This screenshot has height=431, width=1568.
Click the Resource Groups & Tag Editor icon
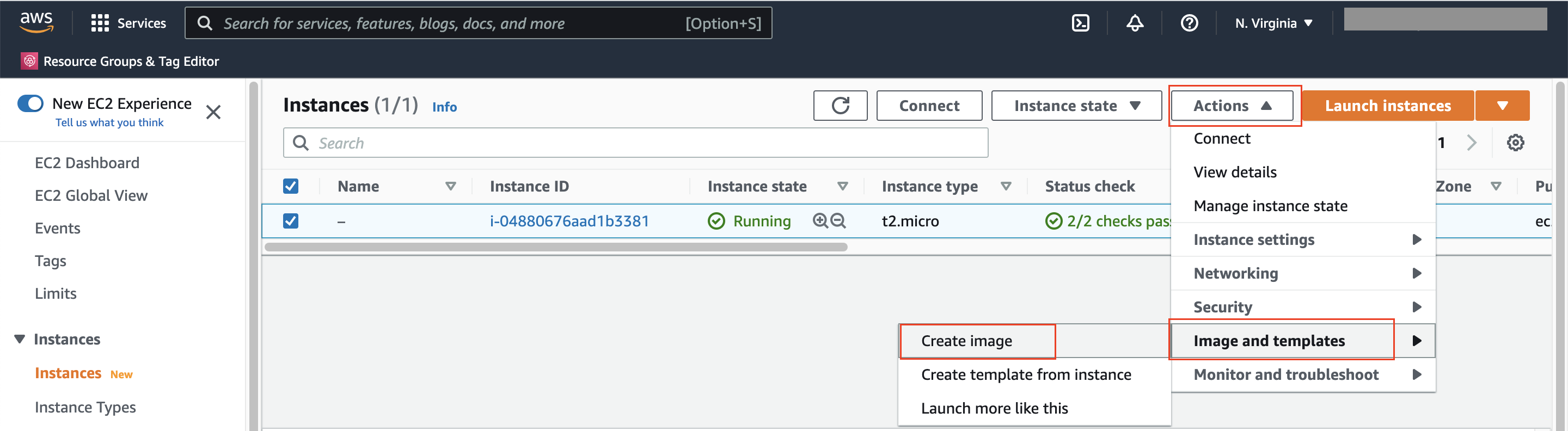29,61
